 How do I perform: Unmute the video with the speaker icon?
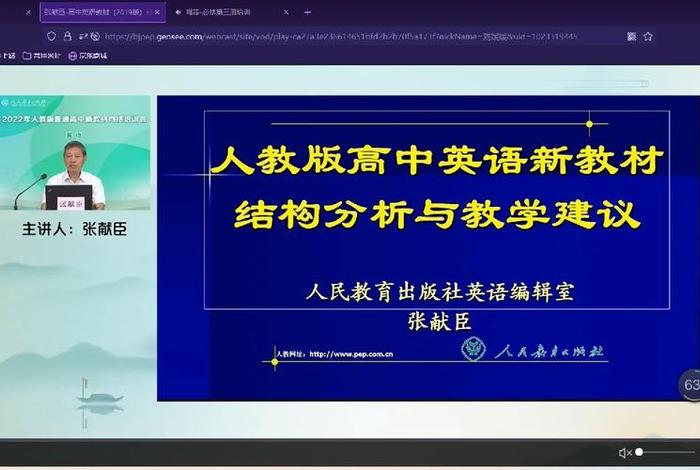[x=625, y=453]
